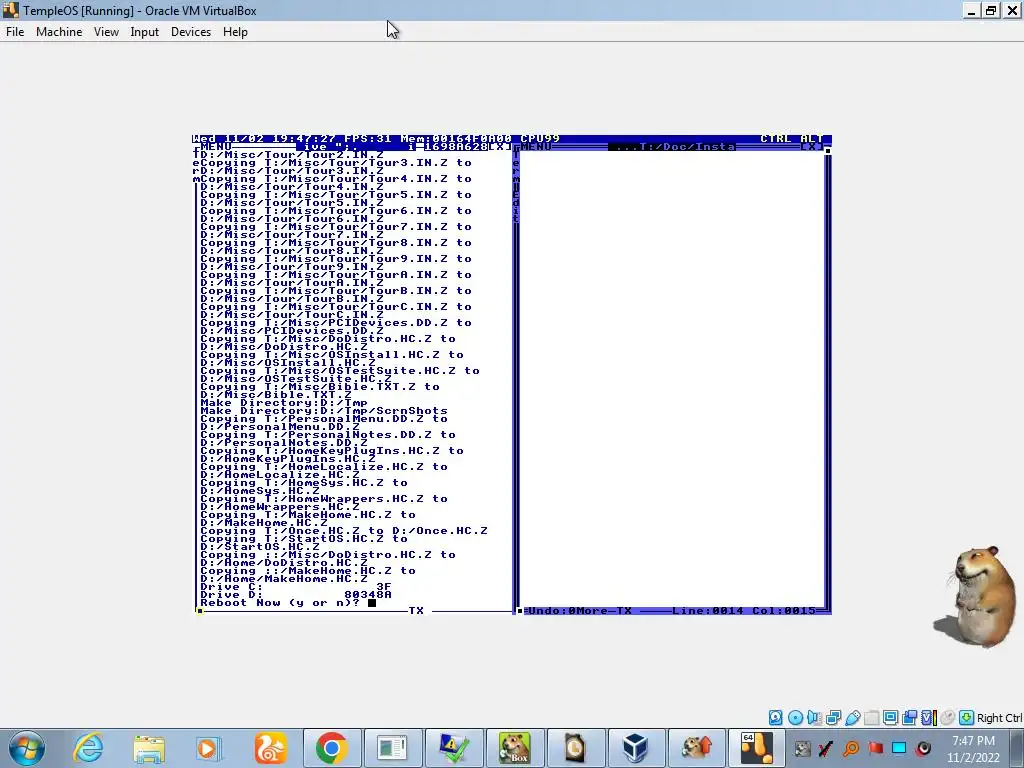Open the Windows Start menu
1024x768 pixels.
tap(27, 748)
